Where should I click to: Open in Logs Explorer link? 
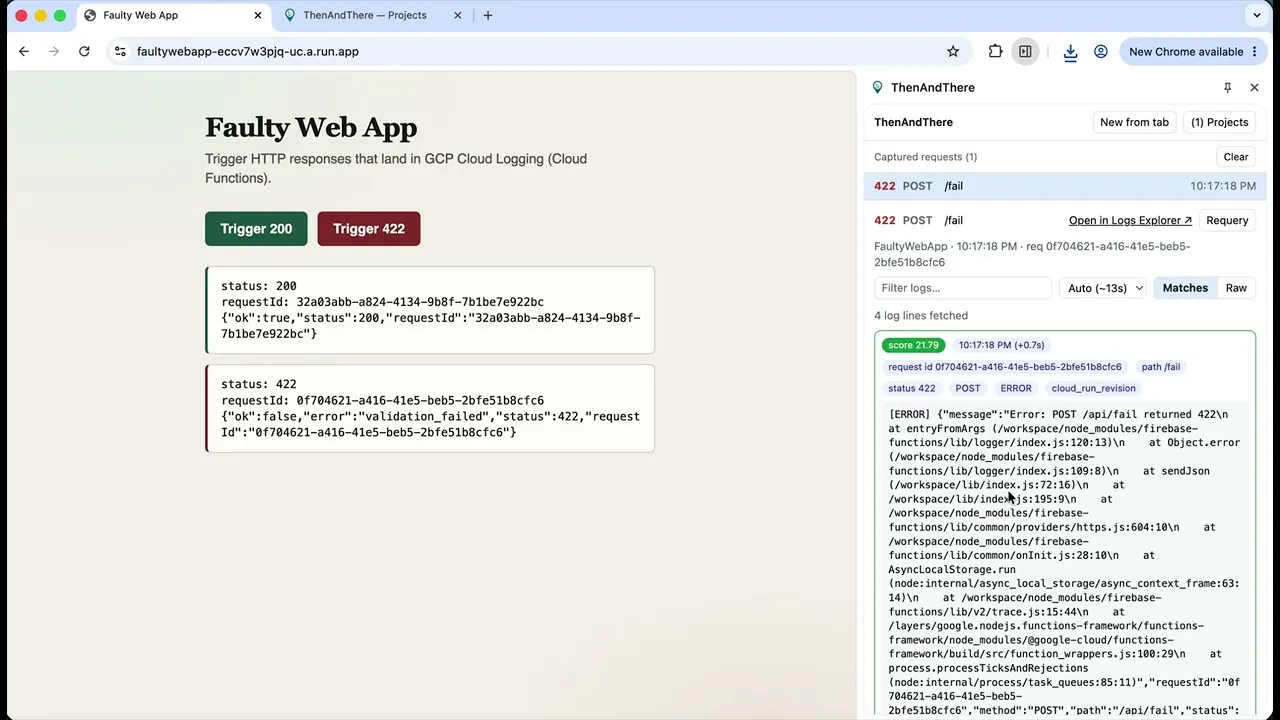1130,220
